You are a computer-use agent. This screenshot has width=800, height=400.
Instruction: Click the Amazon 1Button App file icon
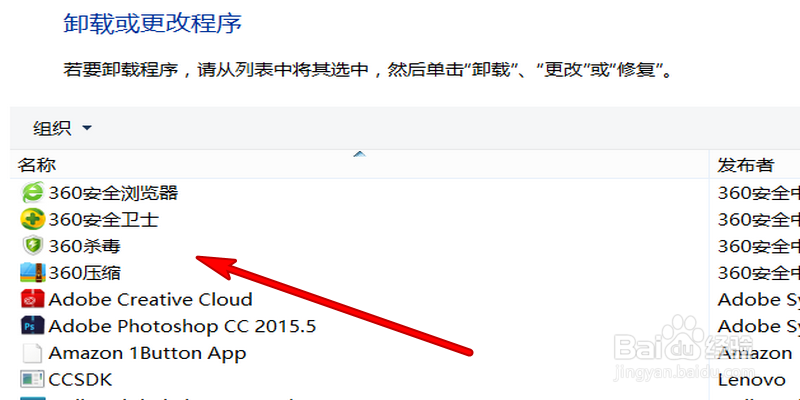tap(33, 353)
